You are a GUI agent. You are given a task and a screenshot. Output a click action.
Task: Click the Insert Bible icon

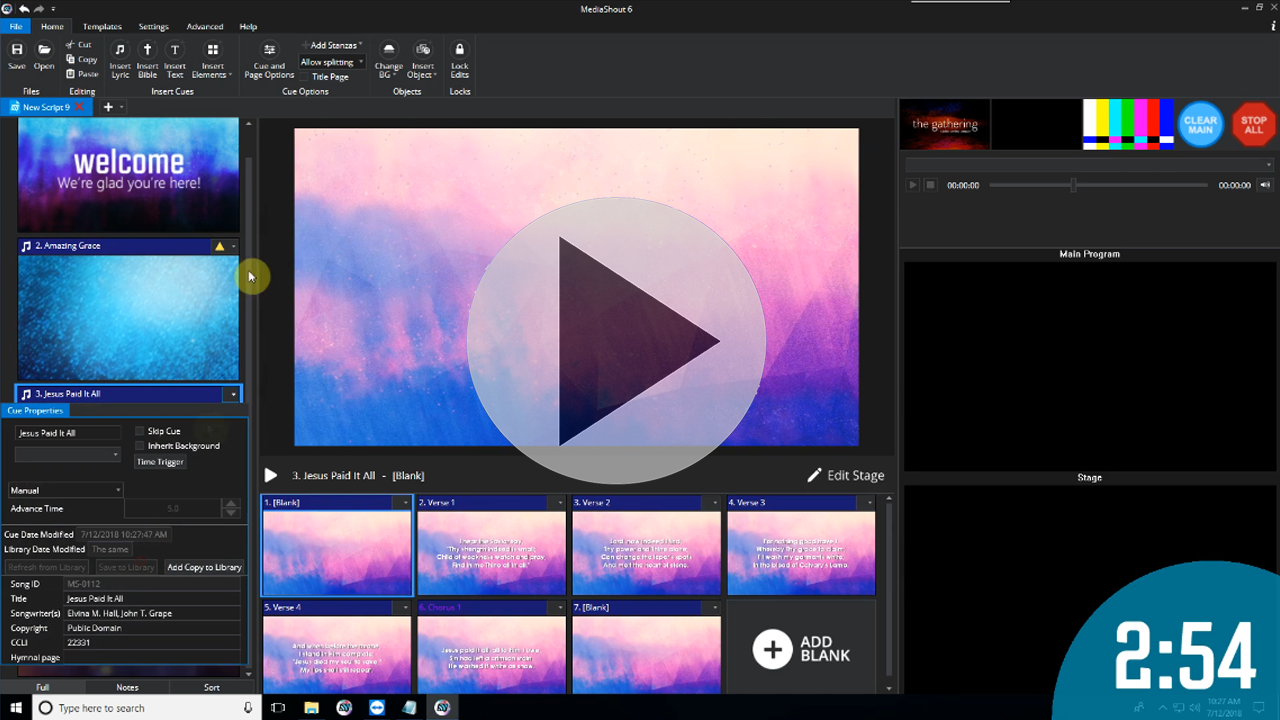[x=147, y=51]
